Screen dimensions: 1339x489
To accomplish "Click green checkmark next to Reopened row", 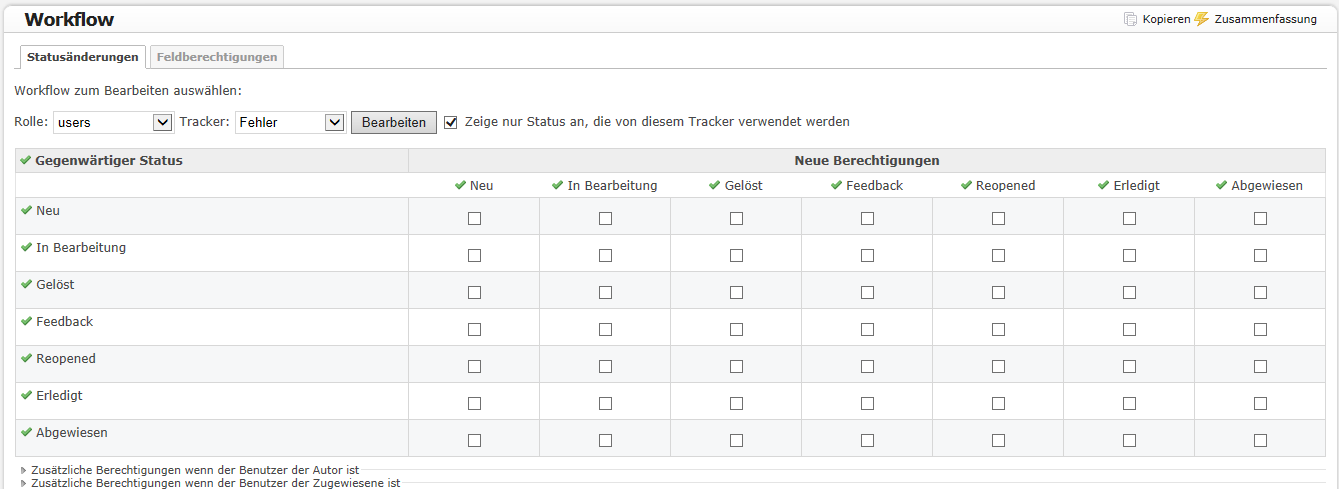I will pyautogui.click(x=26, y=358).
